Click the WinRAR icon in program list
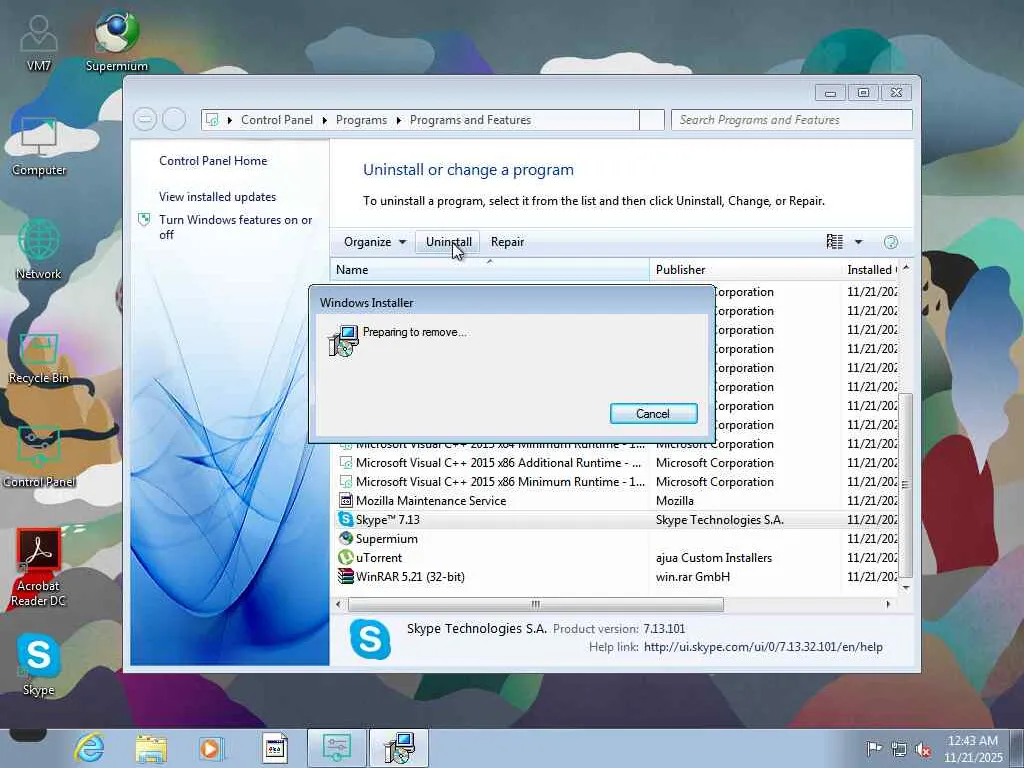Screen dimensions: 1024x768 345,576
